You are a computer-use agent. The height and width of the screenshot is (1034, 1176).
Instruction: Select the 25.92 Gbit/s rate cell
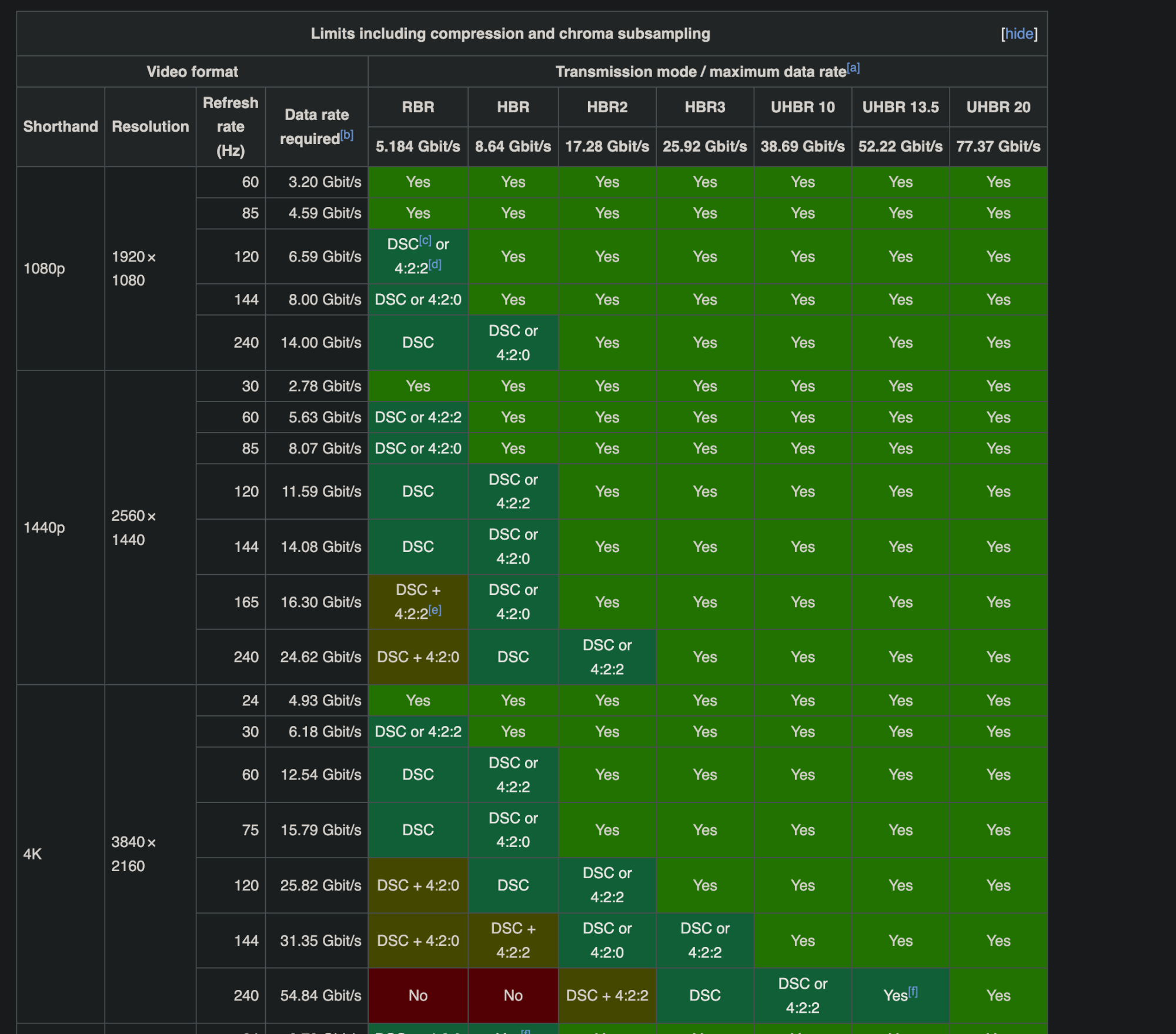(705, 146)
